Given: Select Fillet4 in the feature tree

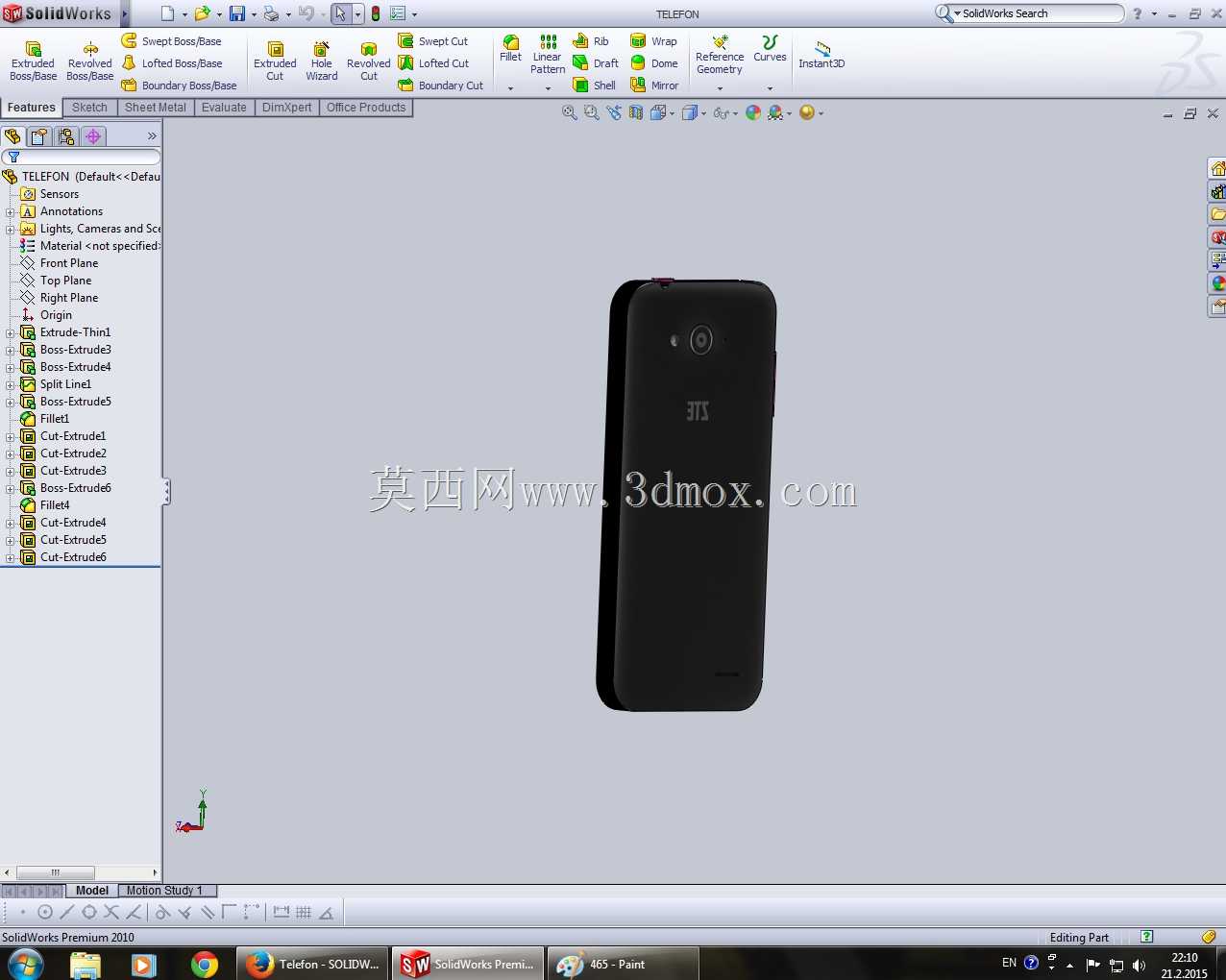Looking at the screenshot, I should (x=55, y=505).
